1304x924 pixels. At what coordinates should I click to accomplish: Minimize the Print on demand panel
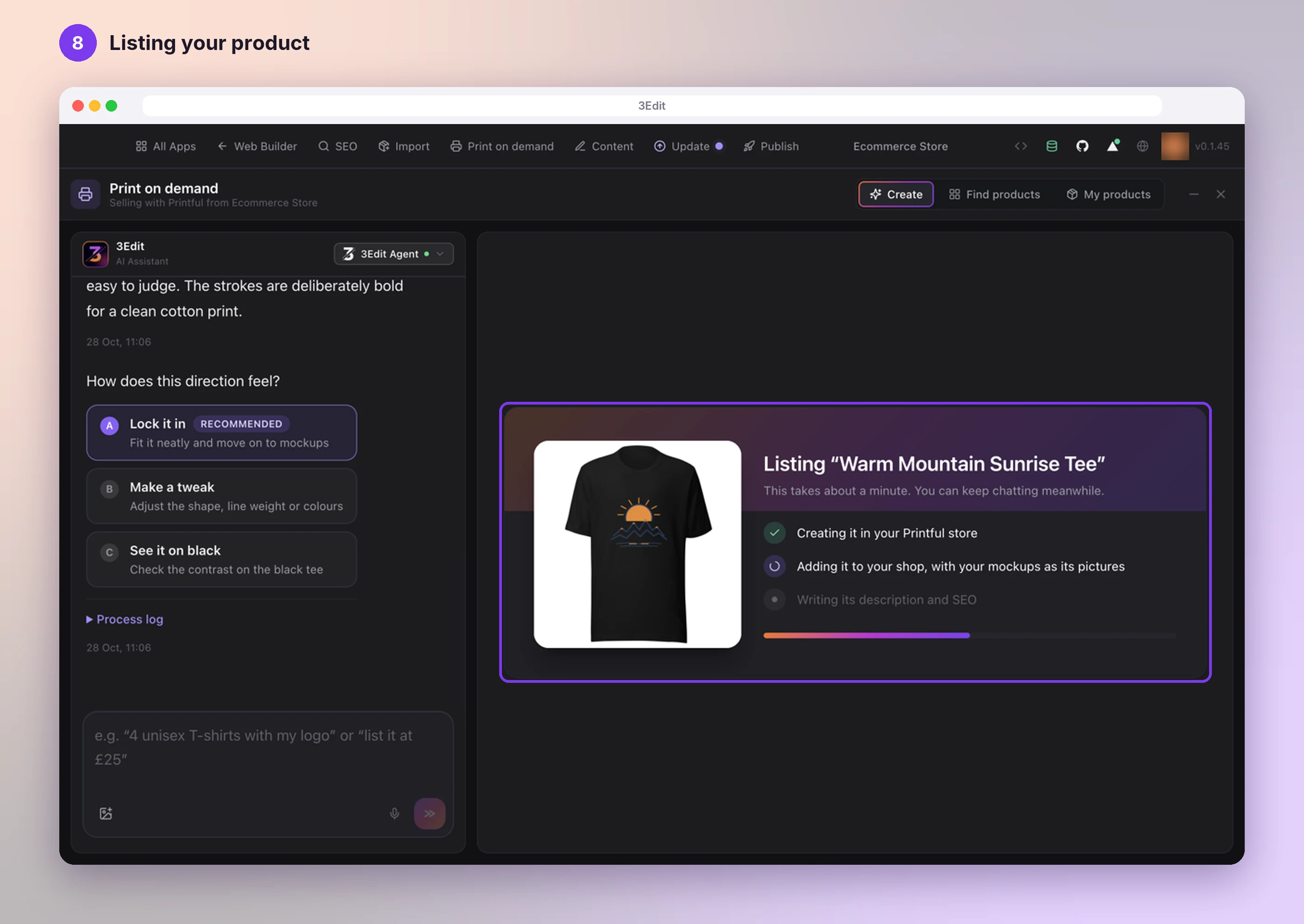click(x=1194, y=194)
